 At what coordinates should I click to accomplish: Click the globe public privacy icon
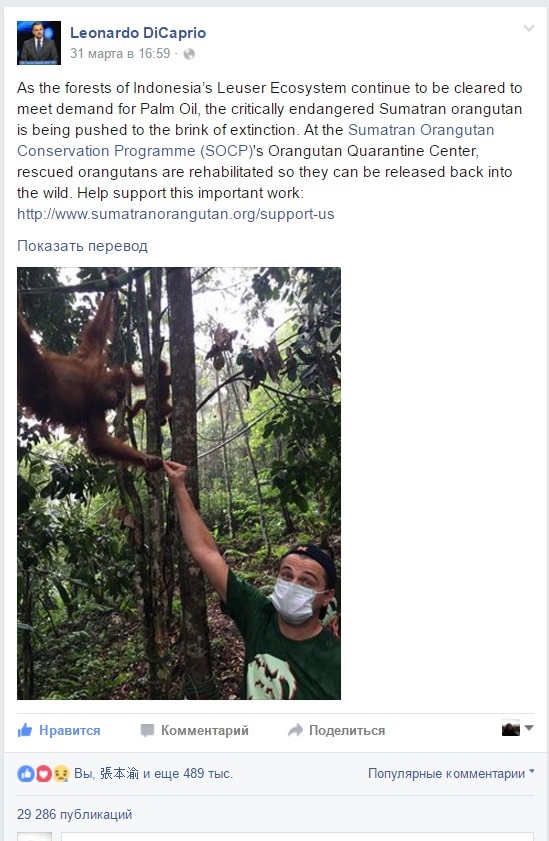tap(189, 54)
